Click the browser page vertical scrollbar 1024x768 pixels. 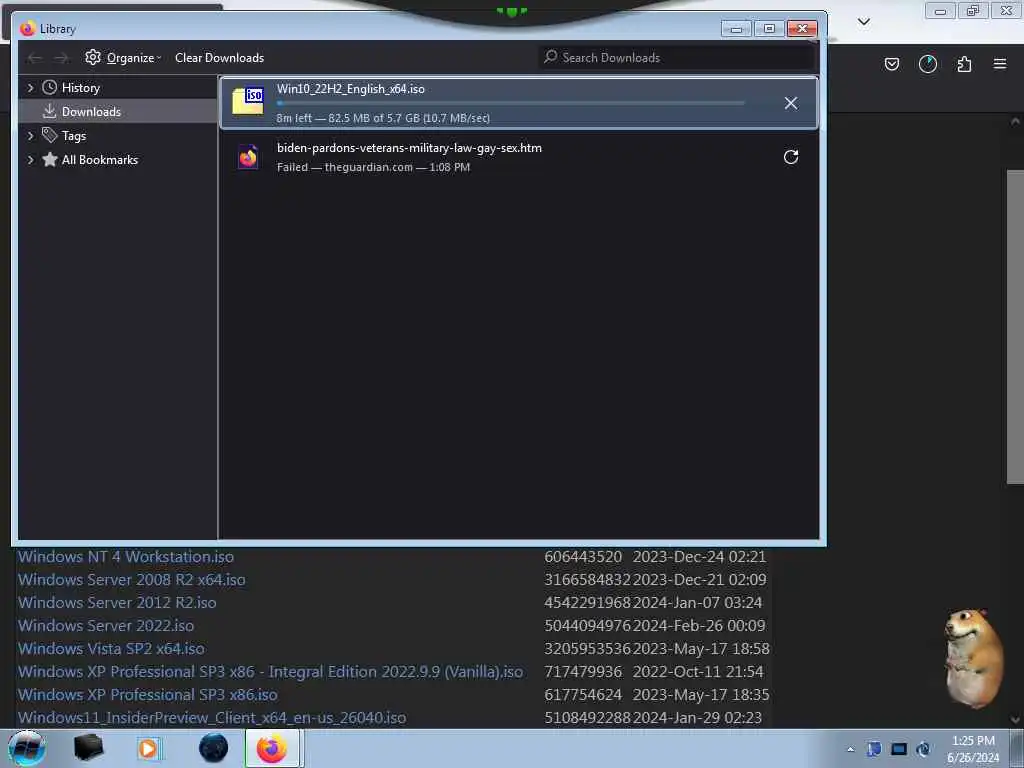click(x=1015, y=327)
